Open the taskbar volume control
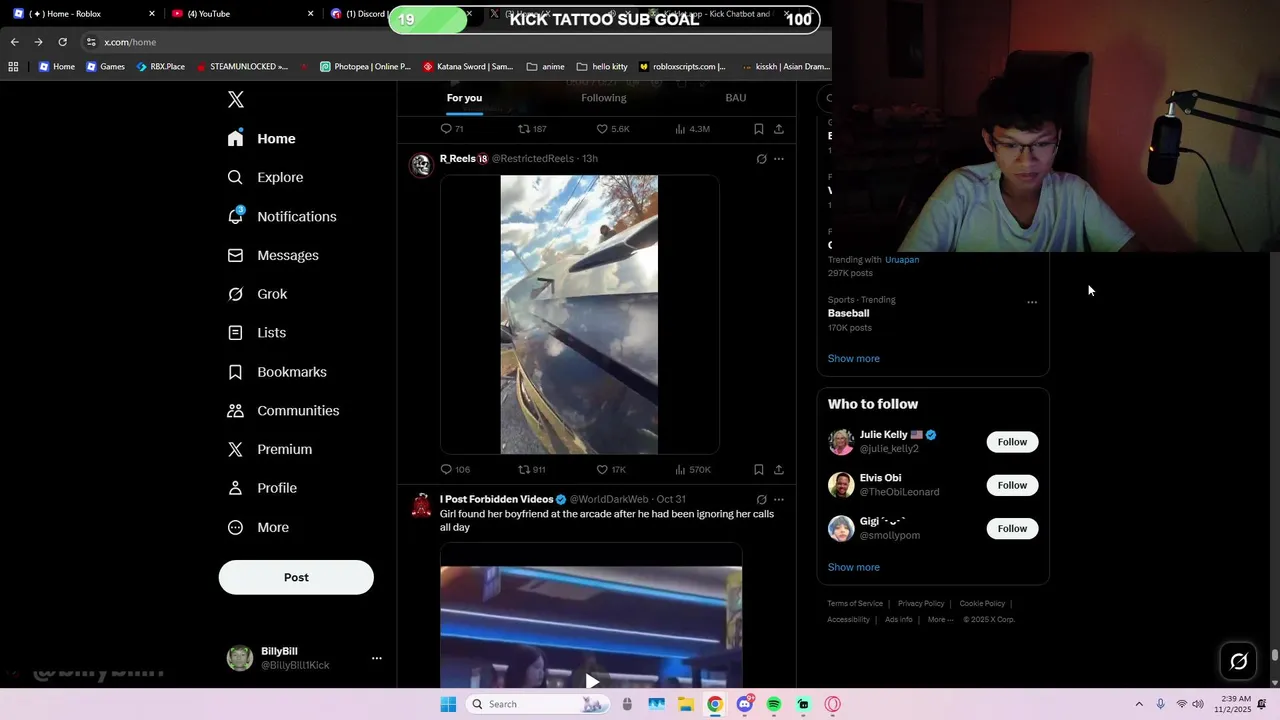Screen dimensions: 1280x720 [1198, 704]
